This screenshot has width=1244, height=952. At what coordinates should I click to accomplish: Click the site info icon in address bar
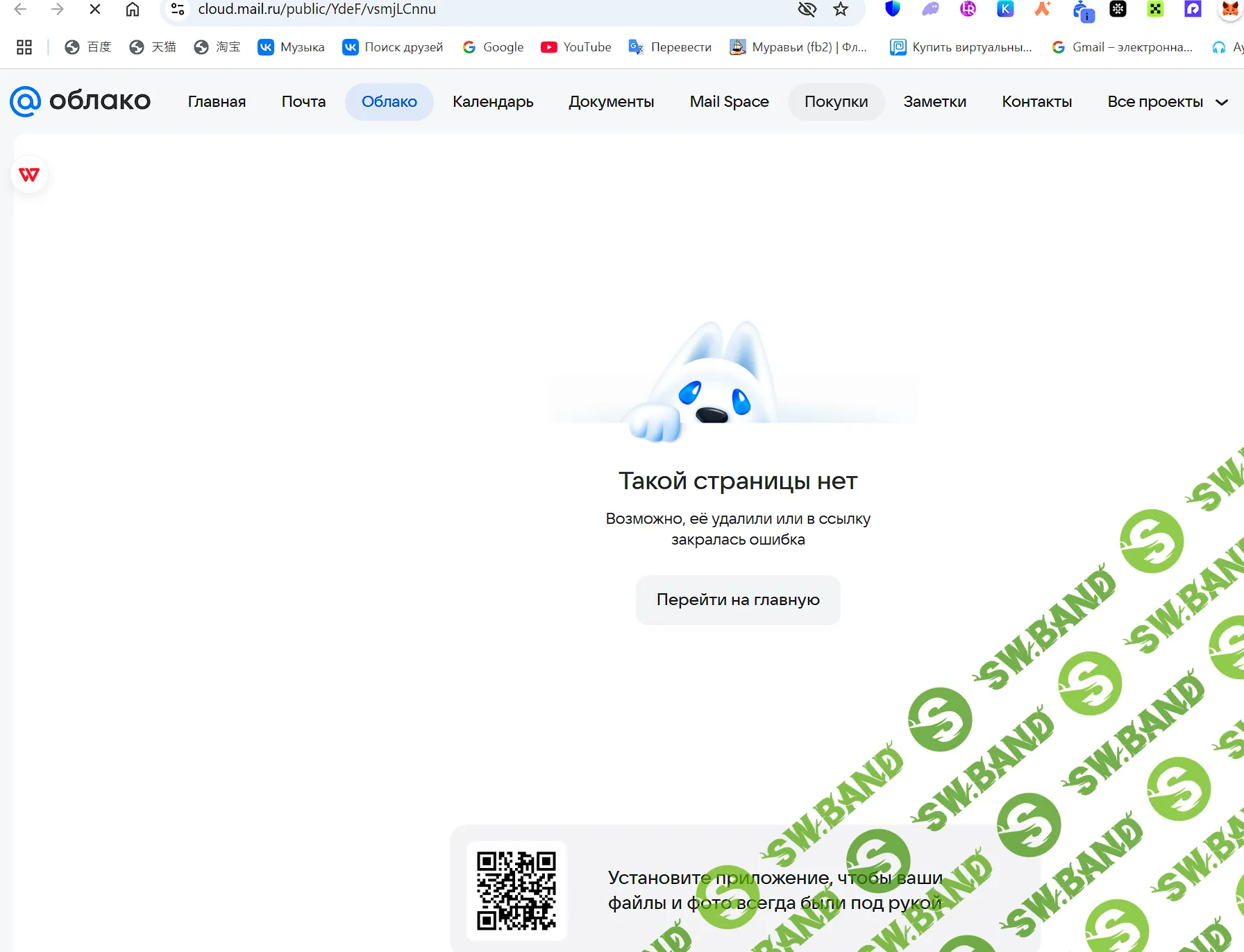tap(178, 9)
